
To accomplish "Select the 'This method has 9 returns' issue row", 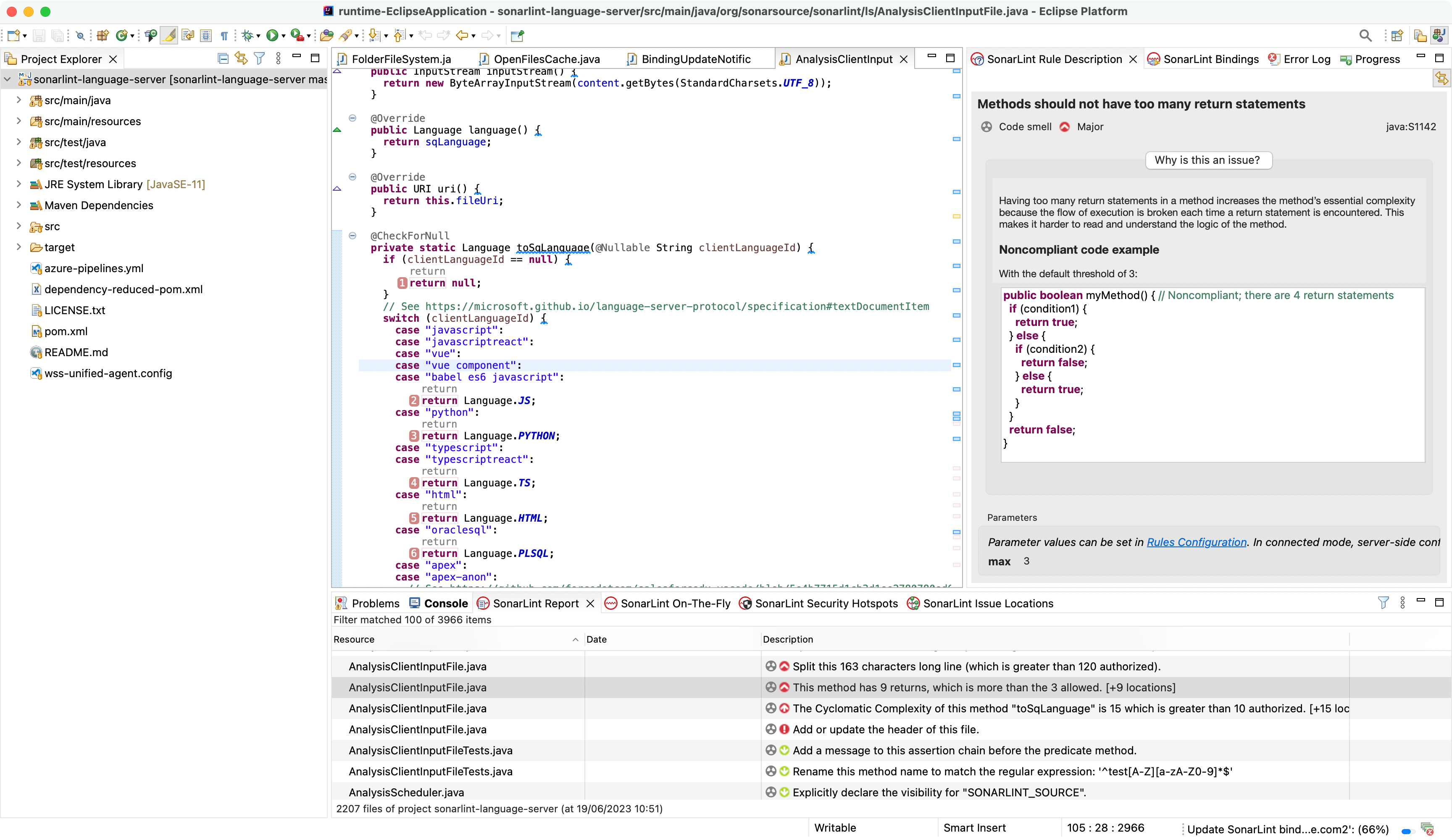I will tap(892, 687).
